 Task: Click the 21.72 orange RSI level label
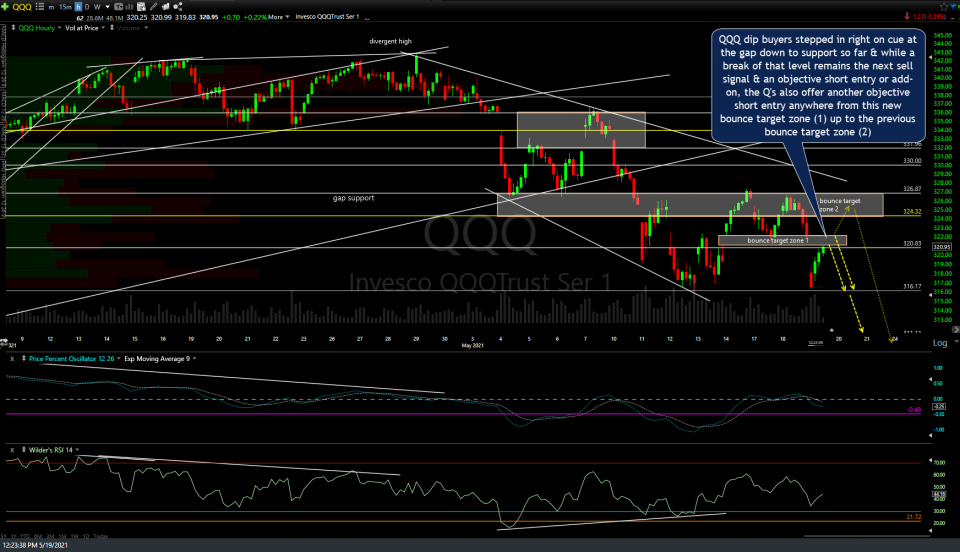click(913, 517)
